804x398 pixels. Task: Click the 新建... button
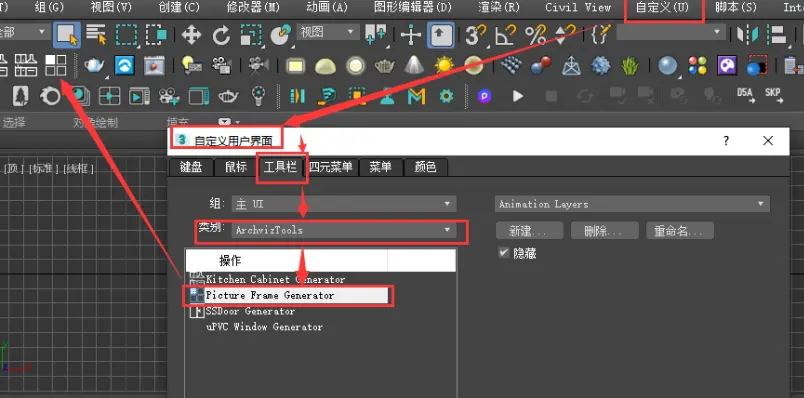coord(529,230)
